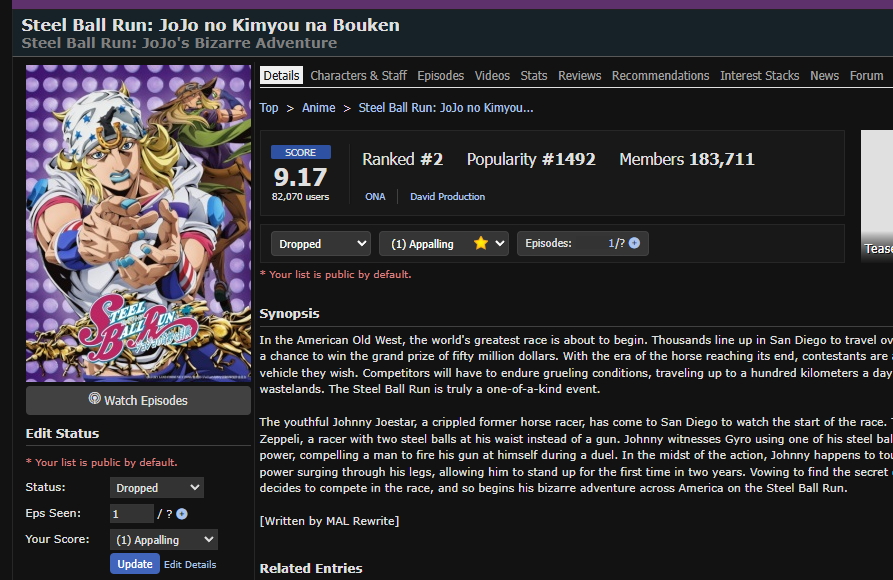Click the 9.17 score value
Image resolution: width=893 pixels, height=580 pixels.
coord(300,177)
